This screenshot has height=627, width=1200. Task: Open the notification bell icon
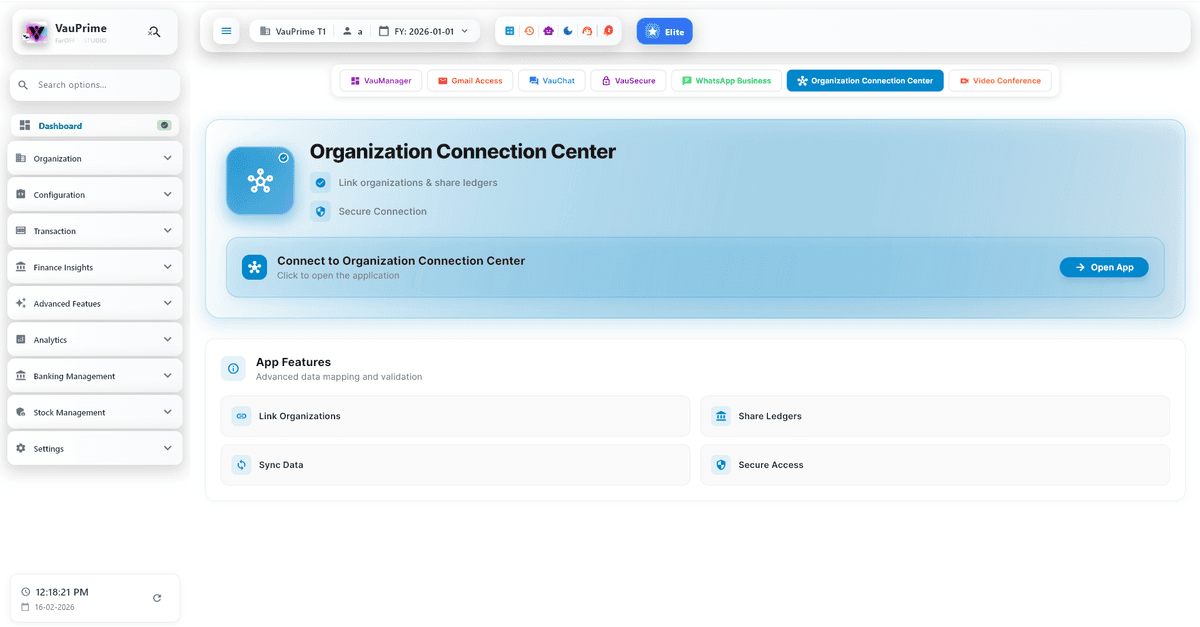(x=607, y=31)
